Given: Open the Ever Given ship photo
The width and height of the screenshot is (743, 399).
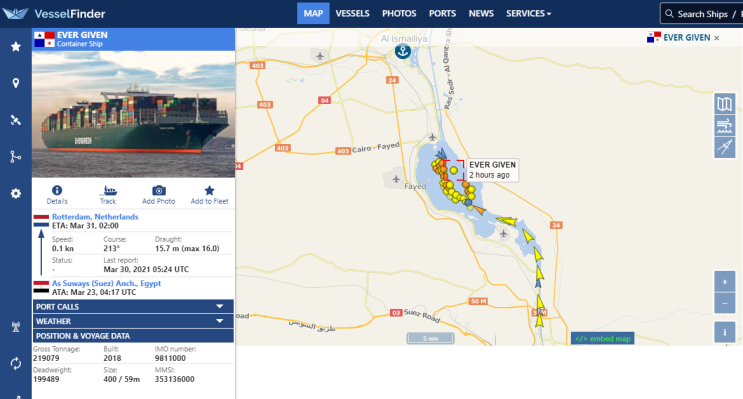Looking at the screenshot, I should point(134,114).
